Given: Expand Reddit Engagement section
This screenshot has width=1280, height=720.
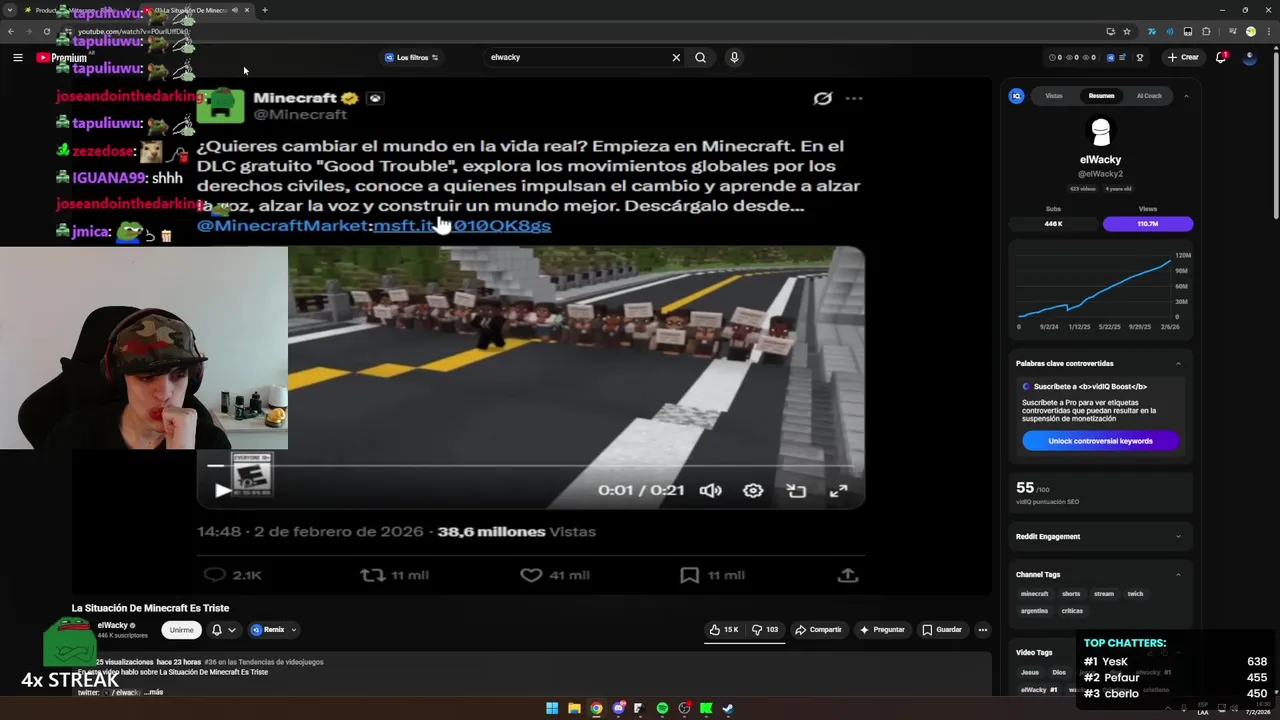Looking at the screenshot, I should click(1178, 537).
